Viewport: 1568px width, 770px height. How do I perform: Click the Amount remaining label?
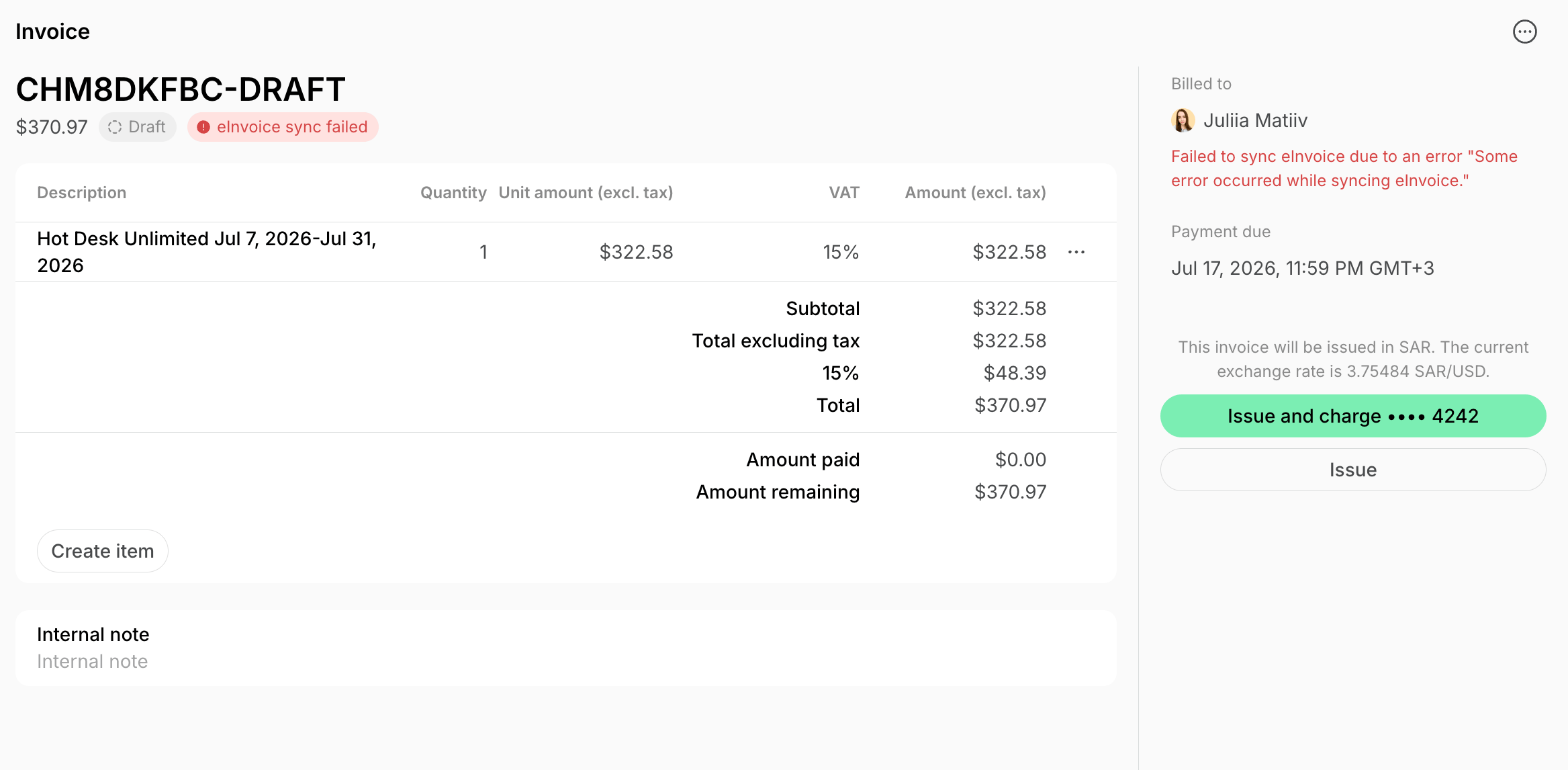(778, 492)
